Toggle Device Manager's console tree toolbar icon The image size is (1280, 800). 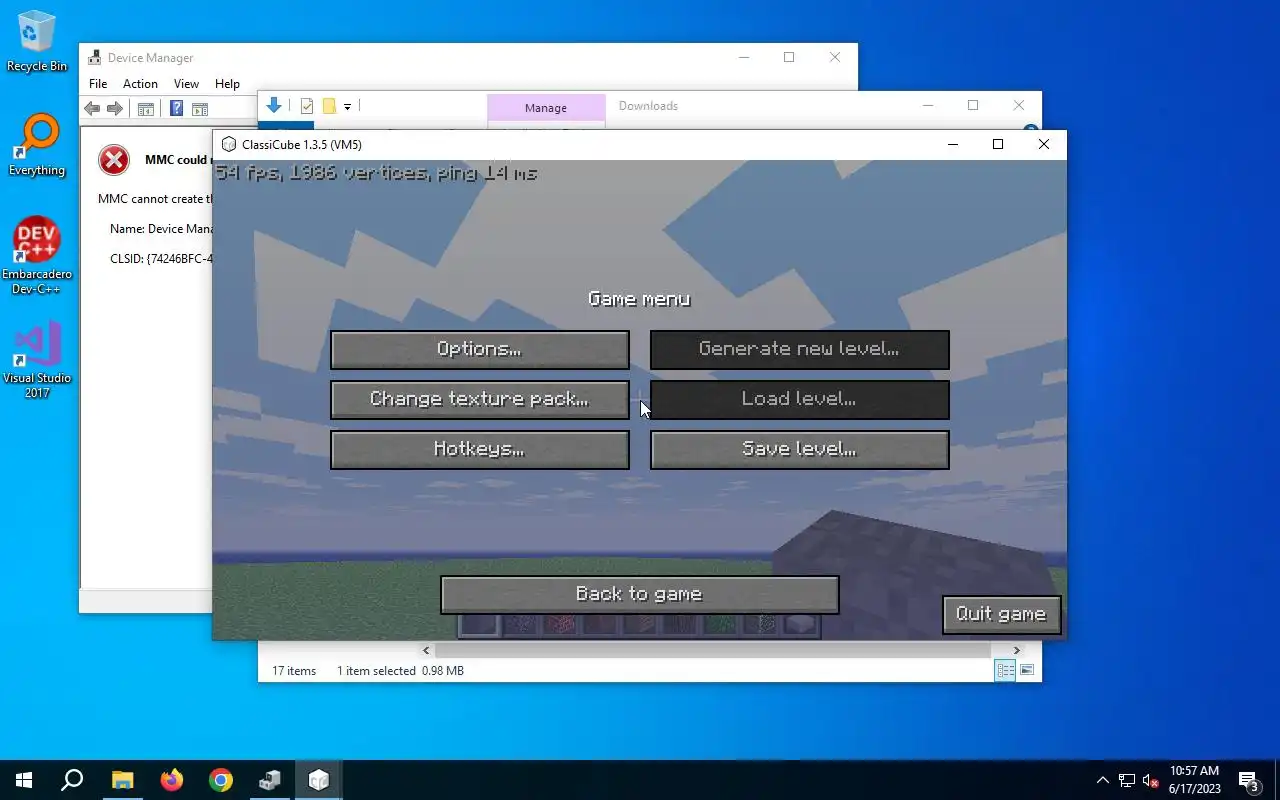pyautogui.click(x=145, y=109)
